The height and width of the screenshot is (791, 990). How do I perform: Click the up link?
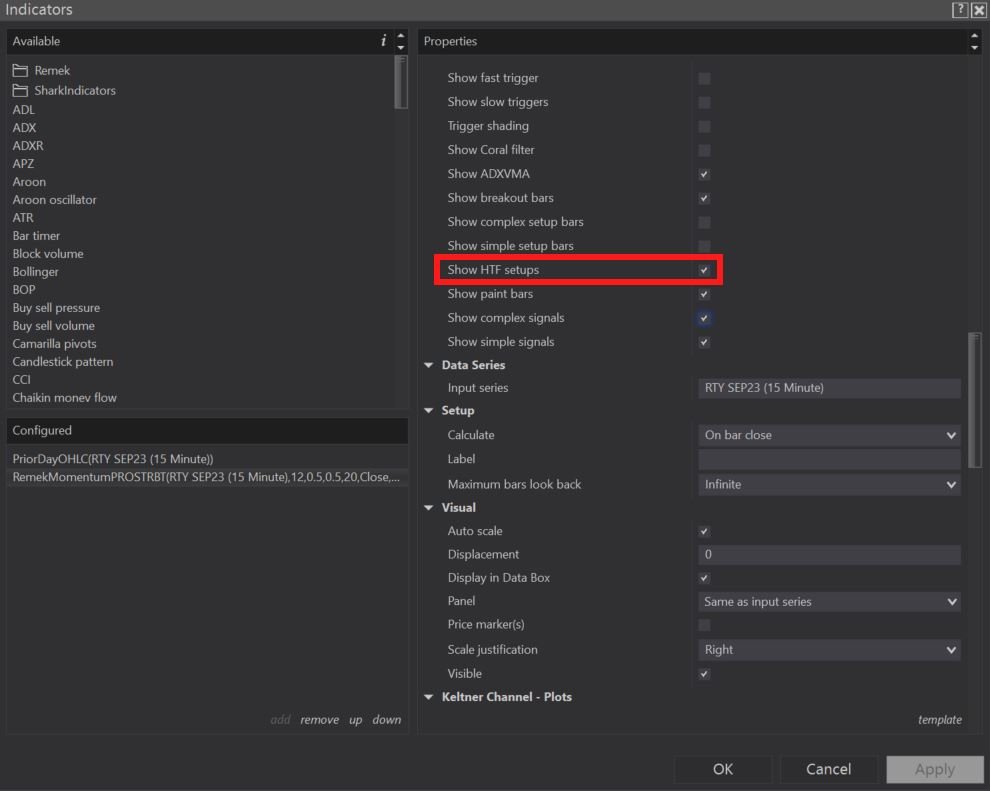tap(355, 720)
